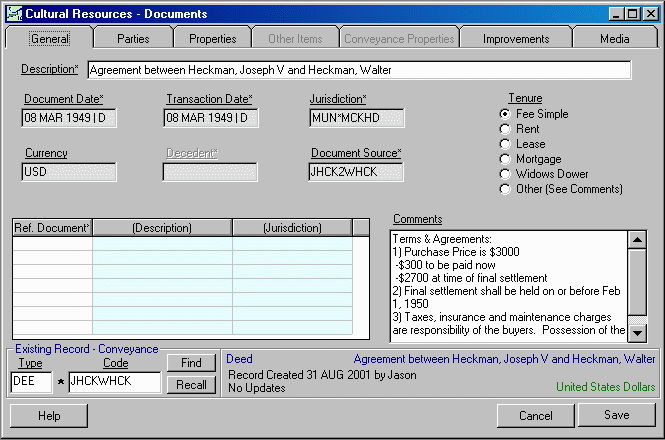
Task: Select the Rent tenure option
Action: tap(520, 129)
